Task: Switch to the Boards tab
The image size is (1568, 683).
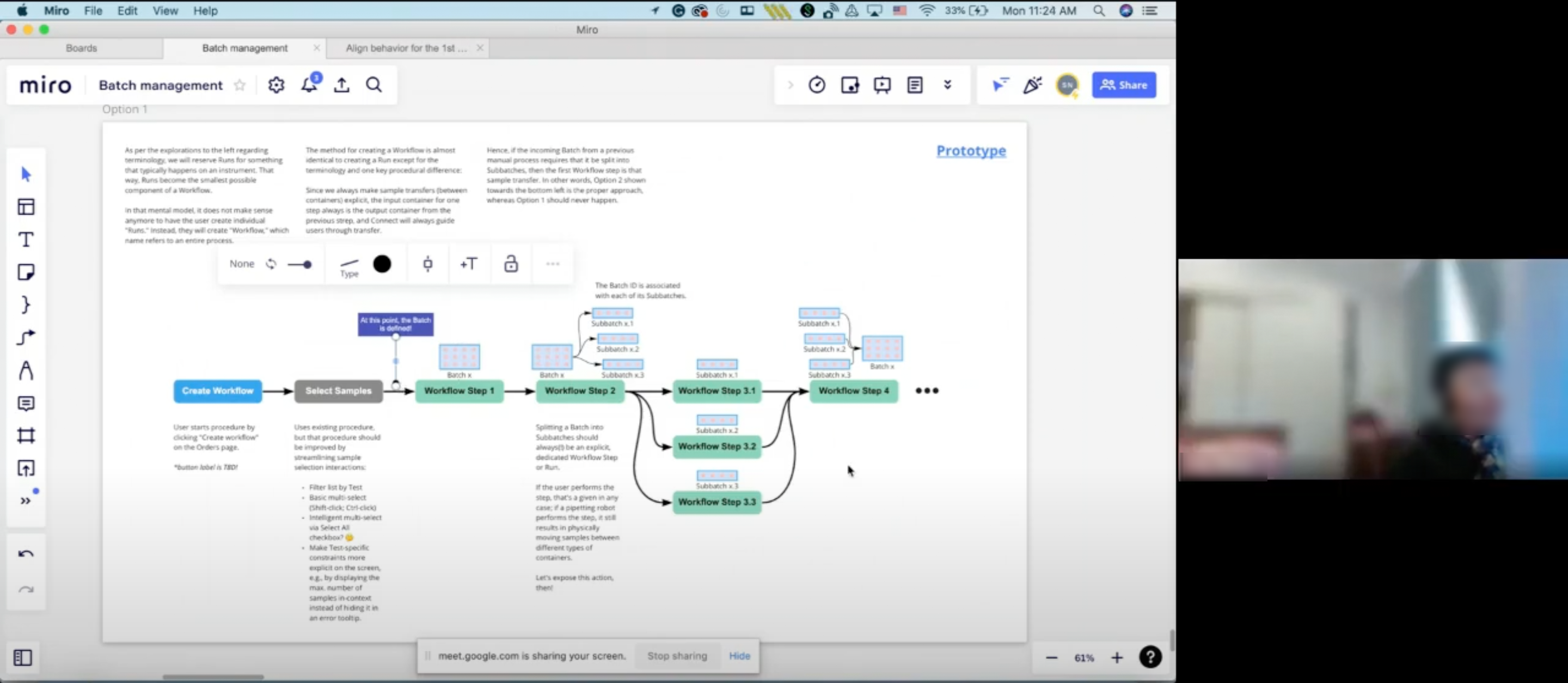Action: [x=81, y=48]
